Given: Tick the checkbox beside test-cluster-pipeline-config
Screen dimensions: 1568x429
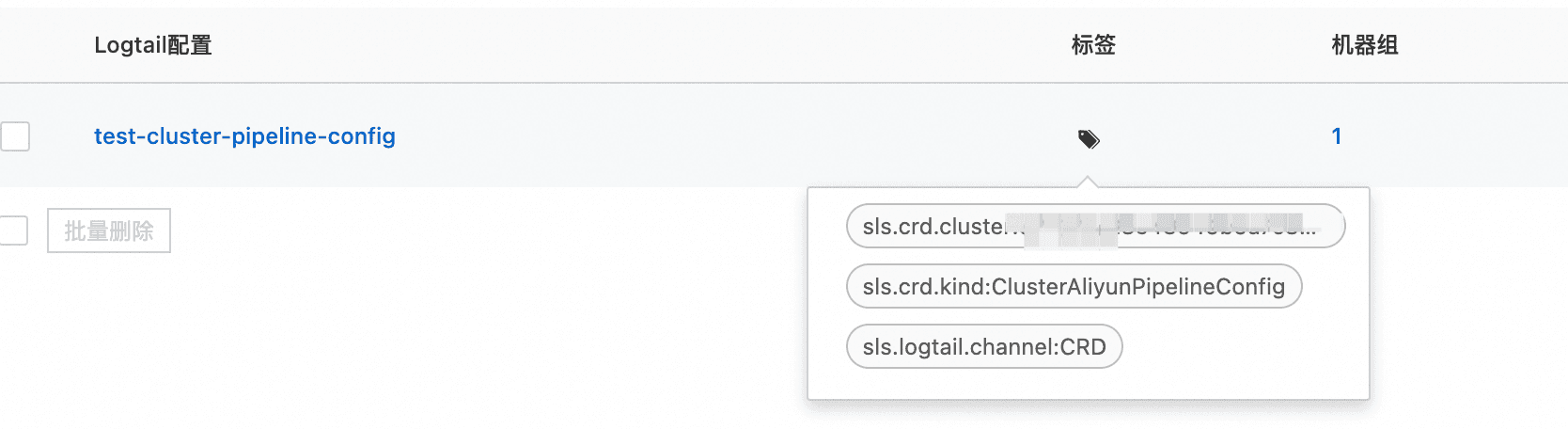Looking at the screenshot, I should [15, 136].
